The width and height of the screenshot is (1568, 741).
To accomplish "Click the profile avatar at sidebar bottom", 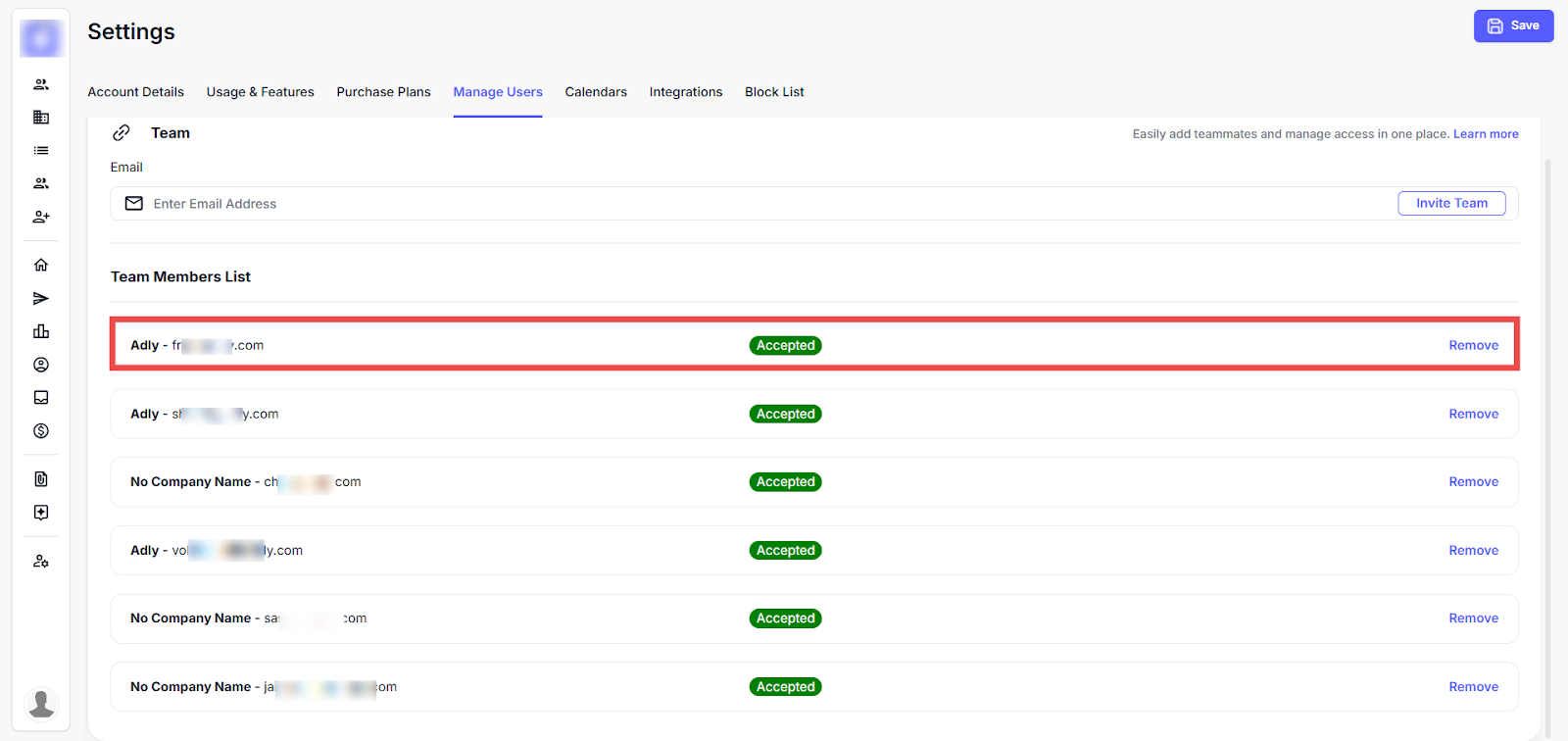I will (x=41, y=703).
